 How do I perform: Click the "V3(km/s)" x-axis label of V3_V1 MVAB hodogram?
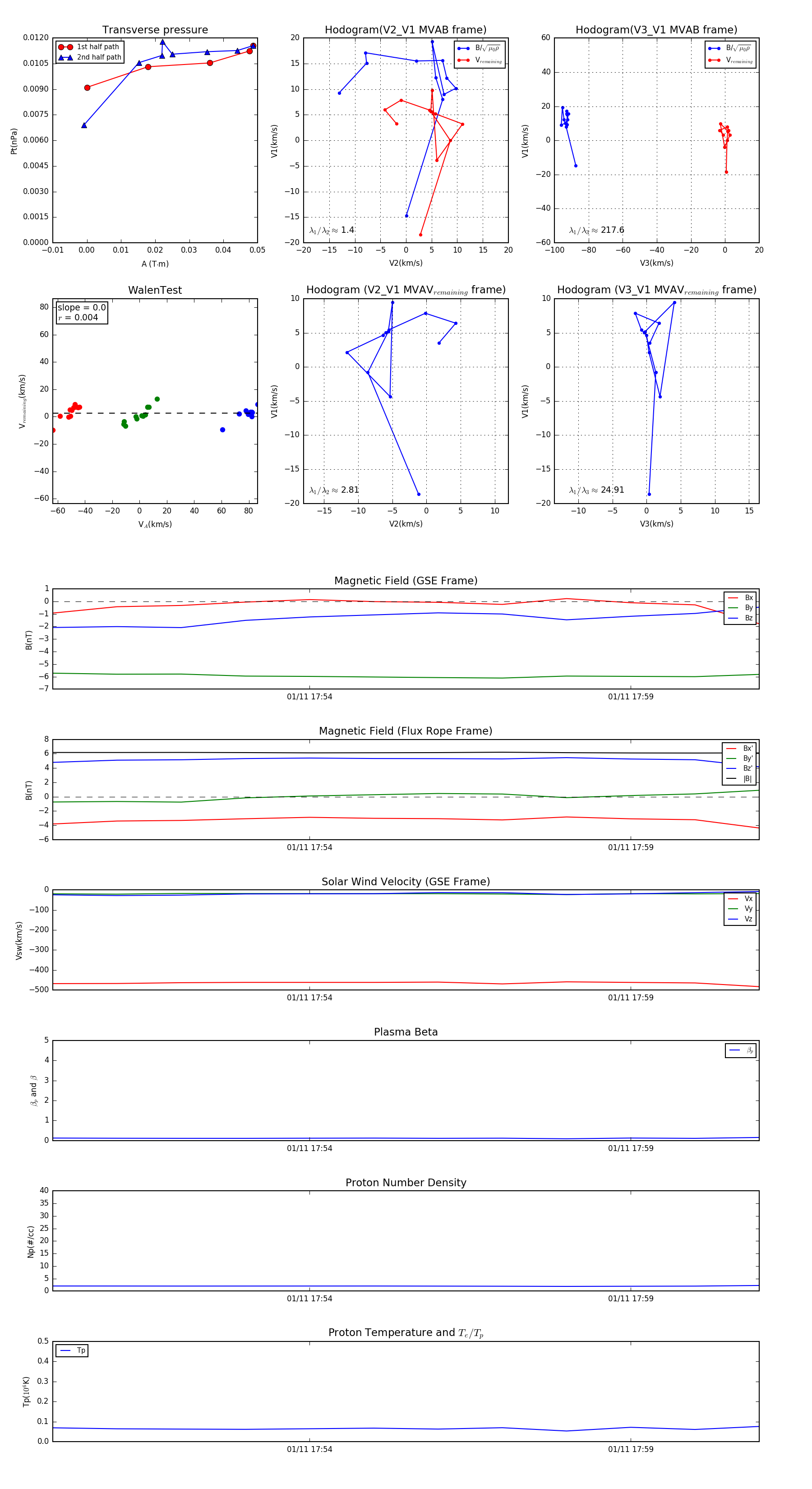656,264
